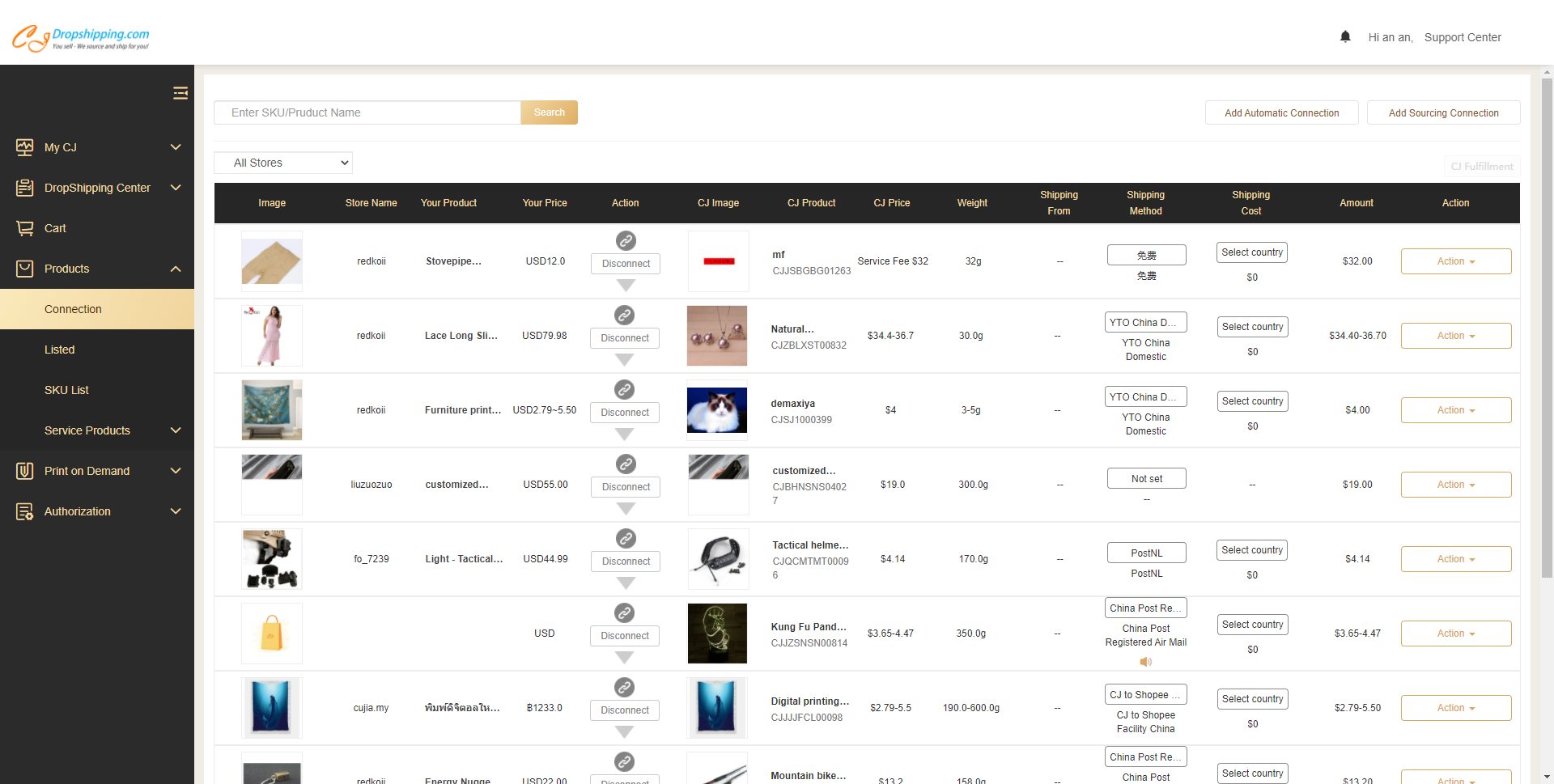Open the SKU List page
The image size is (1554, 784).
(66, 390)
